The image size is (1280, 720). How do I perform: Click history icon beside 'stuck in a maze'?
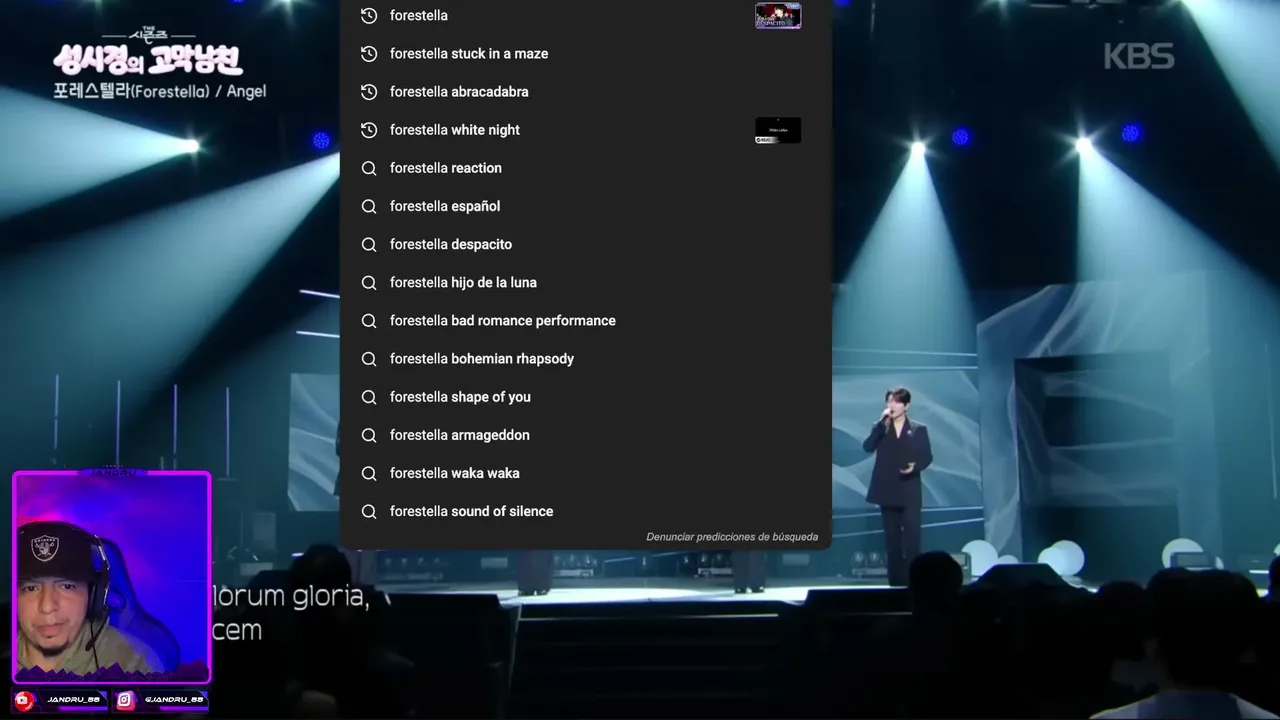369,54
